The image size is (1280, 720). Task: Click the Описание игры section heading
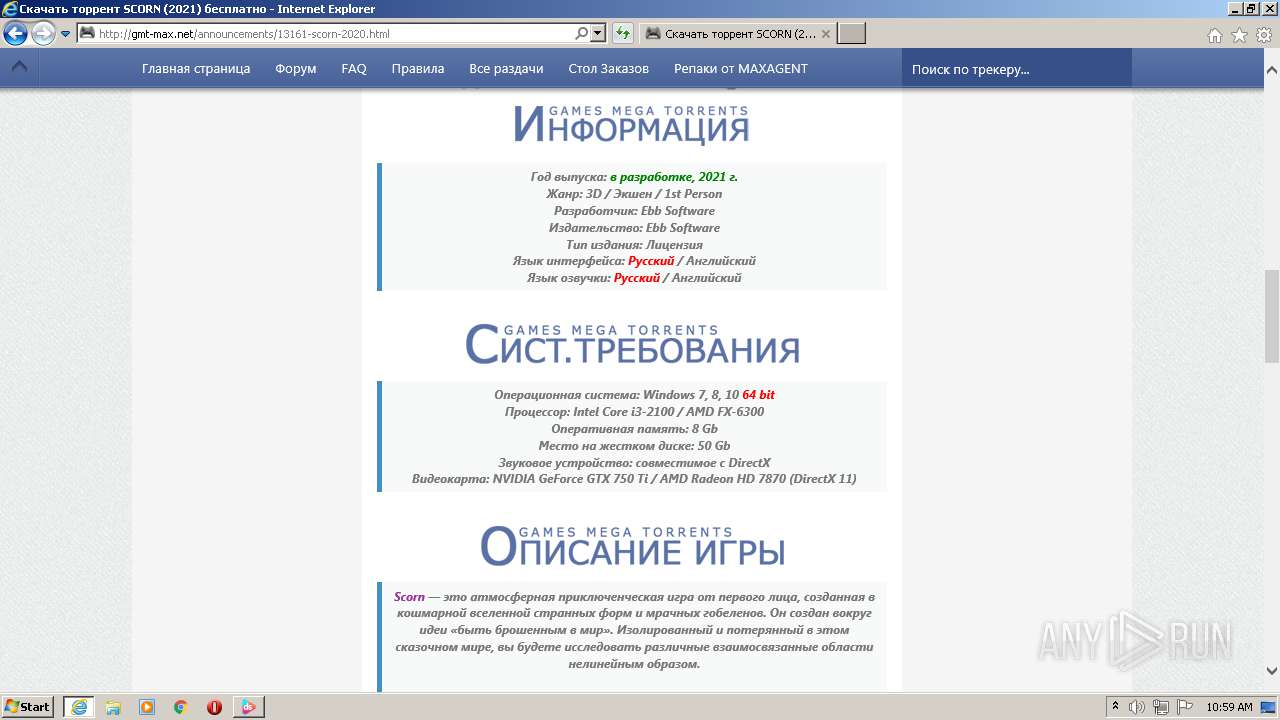pos(632,546)
